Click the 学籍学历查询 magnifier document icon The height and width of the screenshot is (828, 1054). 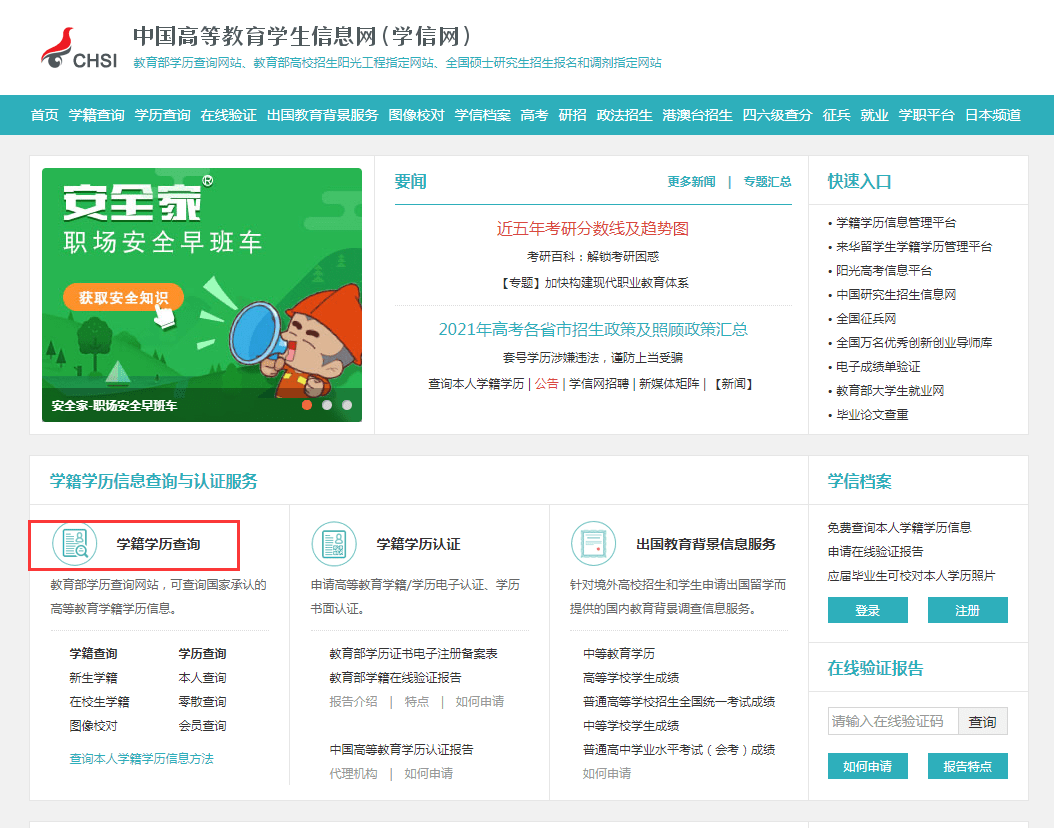coord(75,544)
